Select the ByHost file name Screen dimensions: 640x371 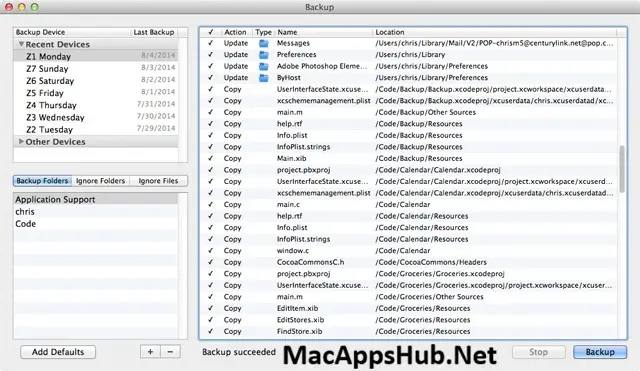(289, 78)
